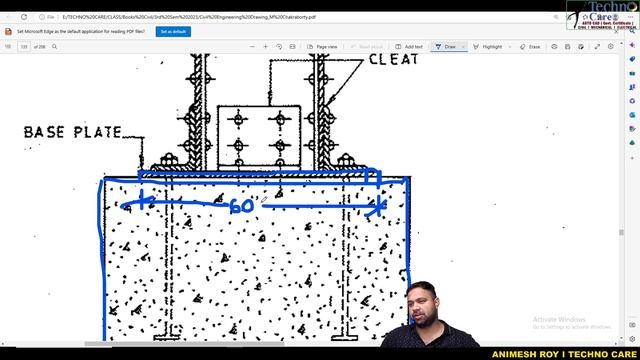Rotate the PDF page
This screenshot has width=640, height=360.
point(279,47)
